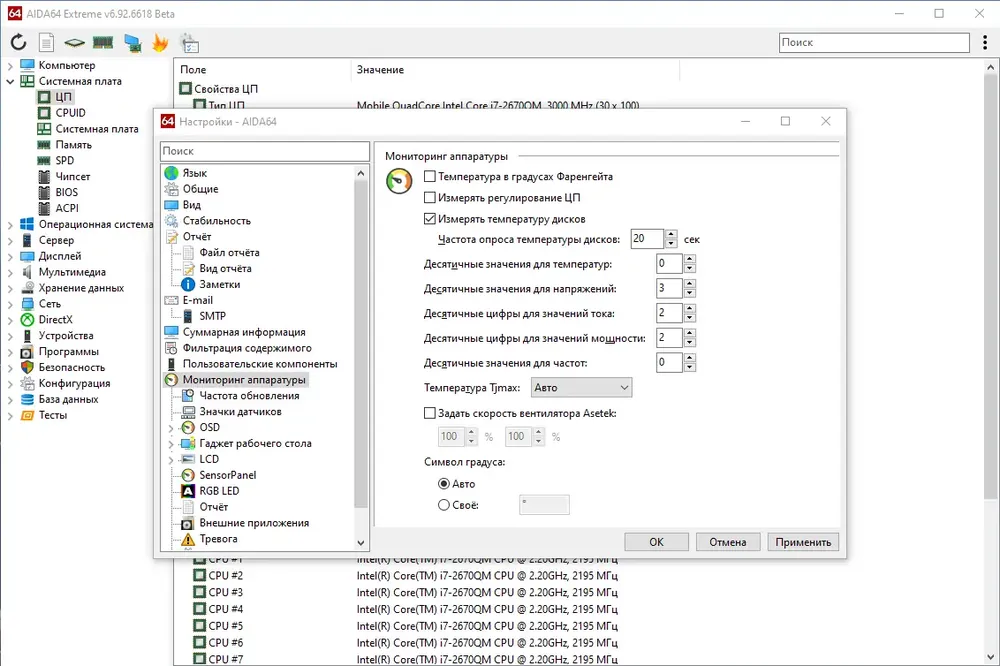The image size is (1000, 666).
Task: Click the Отмена button
Action: click(x=728, y=542)
